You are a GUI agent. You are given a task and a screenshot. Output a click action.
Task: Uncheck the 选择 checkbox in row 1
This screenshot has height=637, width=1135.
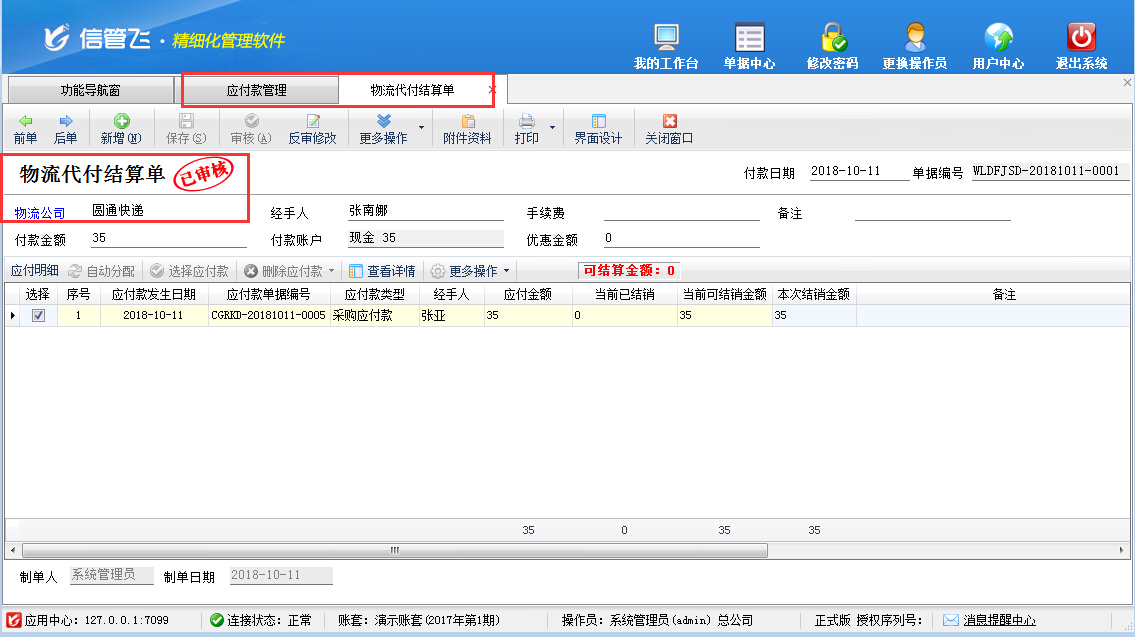click(38, 315)
